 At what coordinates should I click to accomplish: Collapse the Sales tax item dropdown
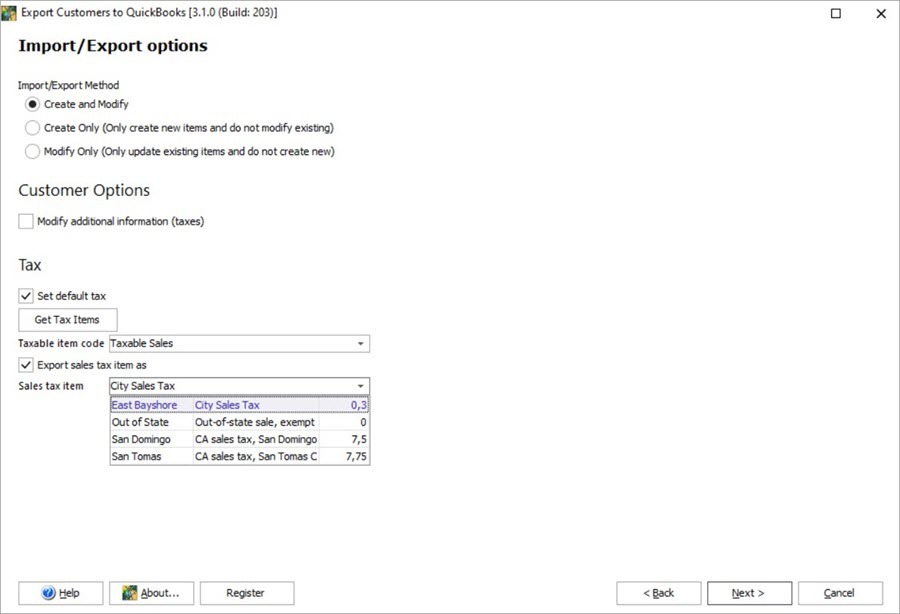click(x=360, y=386)
